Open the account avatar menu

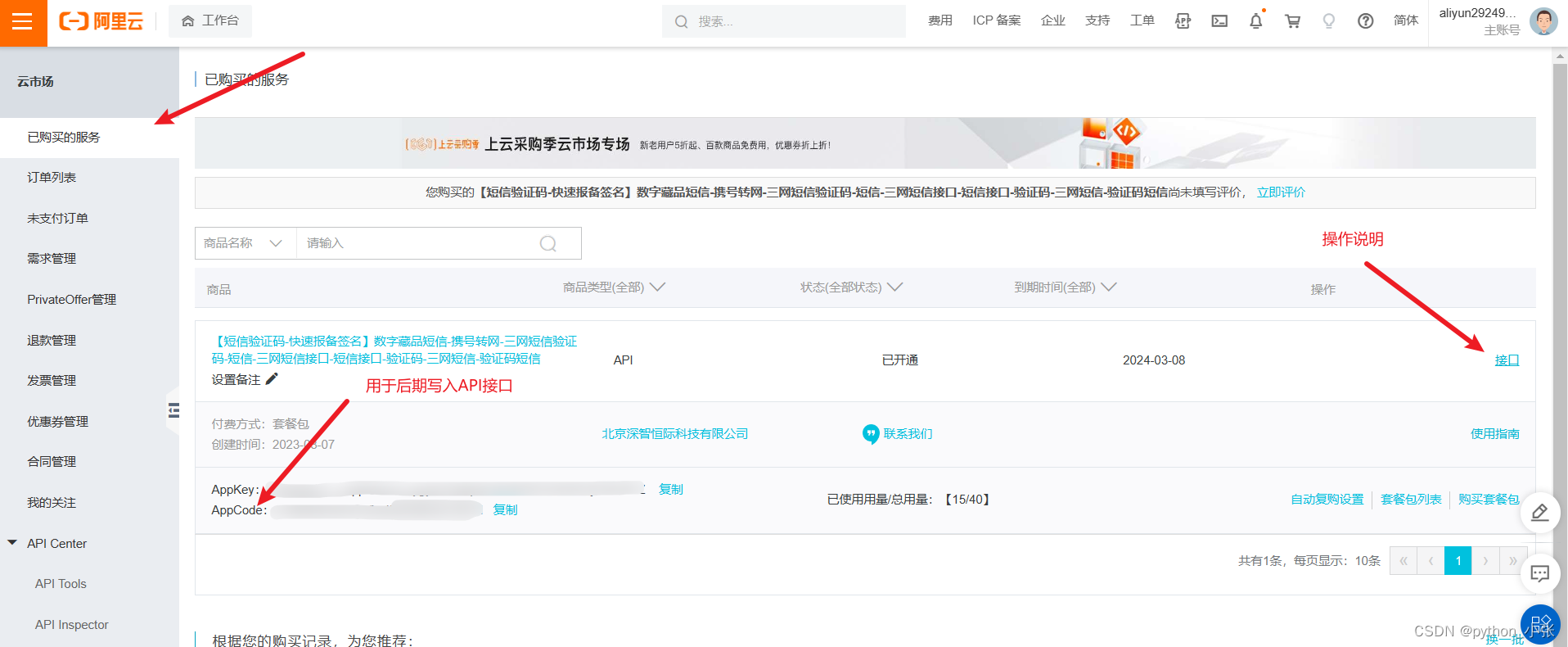(1543, 21)
